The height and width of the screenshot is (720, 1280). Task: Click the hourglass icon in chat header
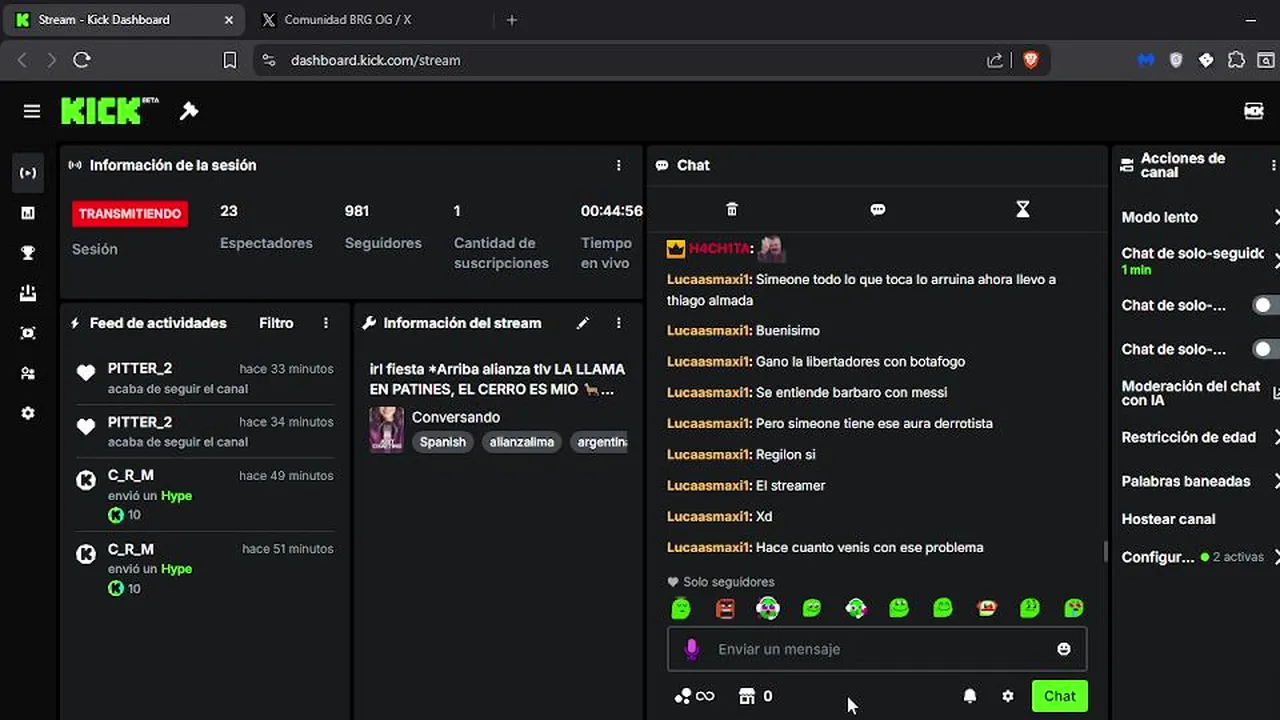[1022, 209]
